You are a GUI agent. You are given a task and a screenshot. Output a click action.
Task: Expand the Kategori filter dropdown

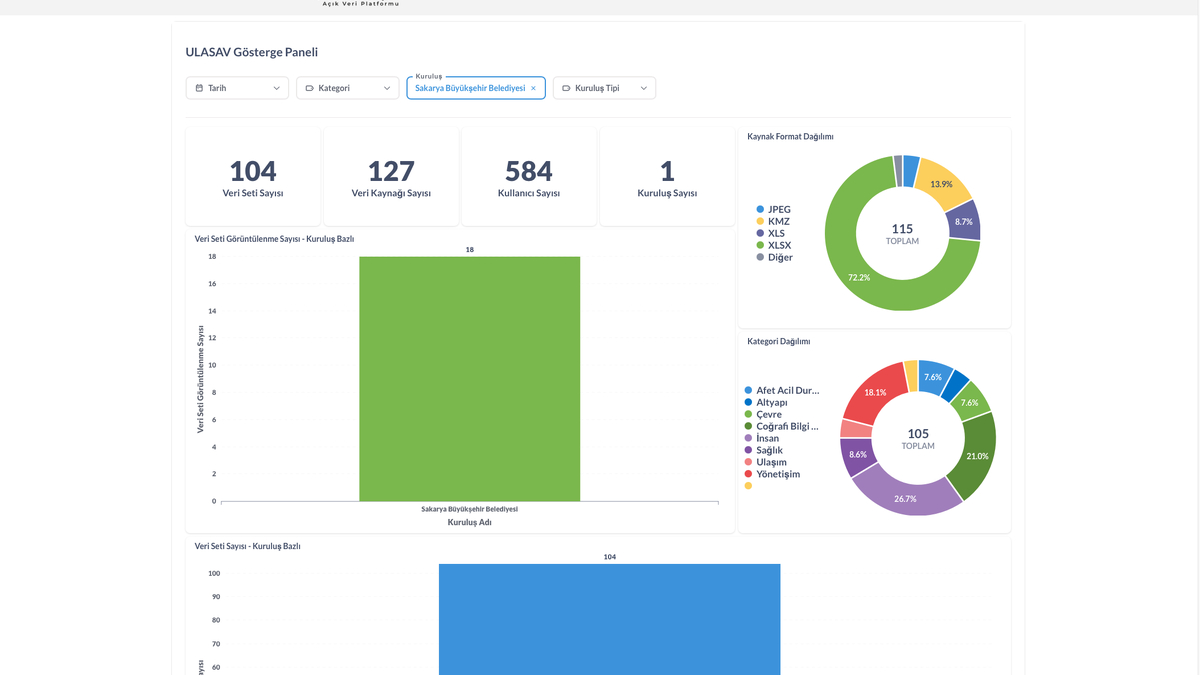click(348, 88)
